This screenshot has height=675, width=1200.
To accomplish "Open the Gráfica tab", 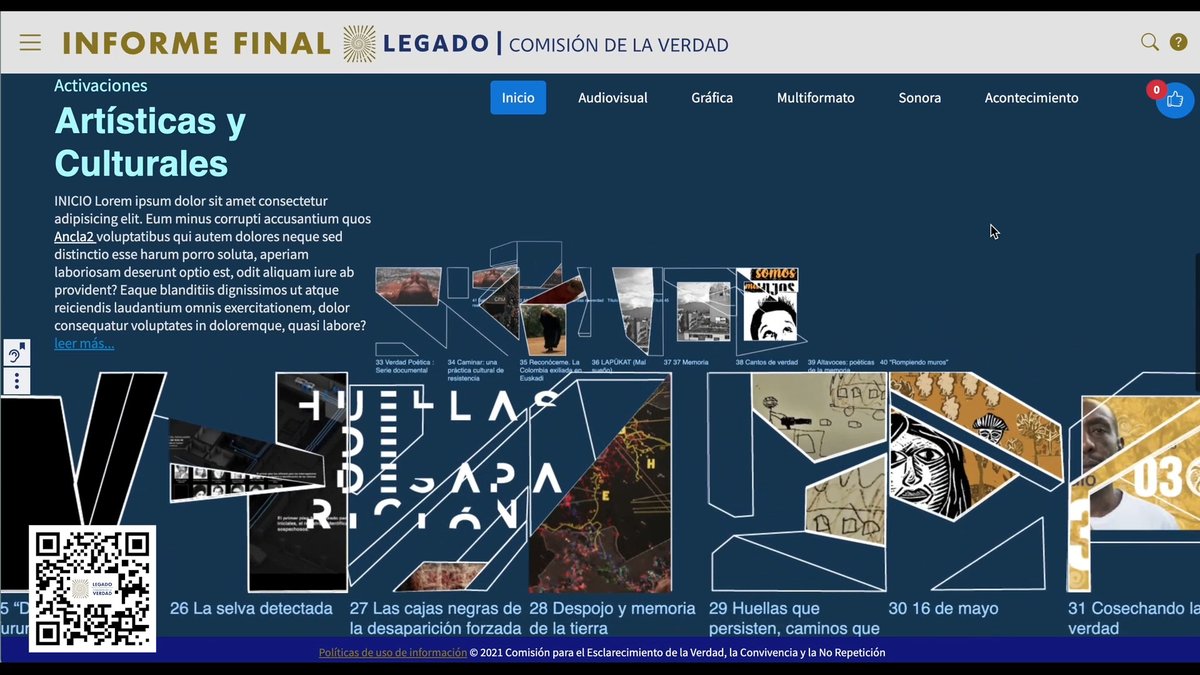I will 712,98.
